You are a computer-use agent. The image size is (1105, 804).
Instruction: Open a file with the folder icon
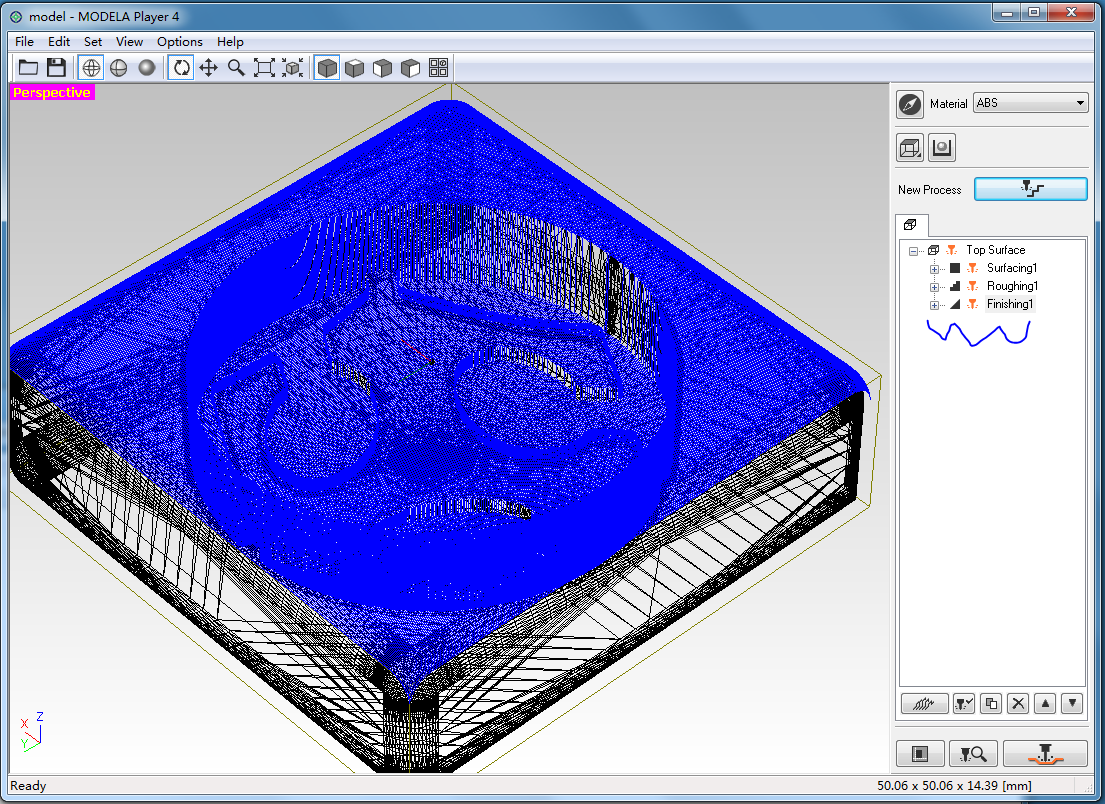[x=28, y=68]
